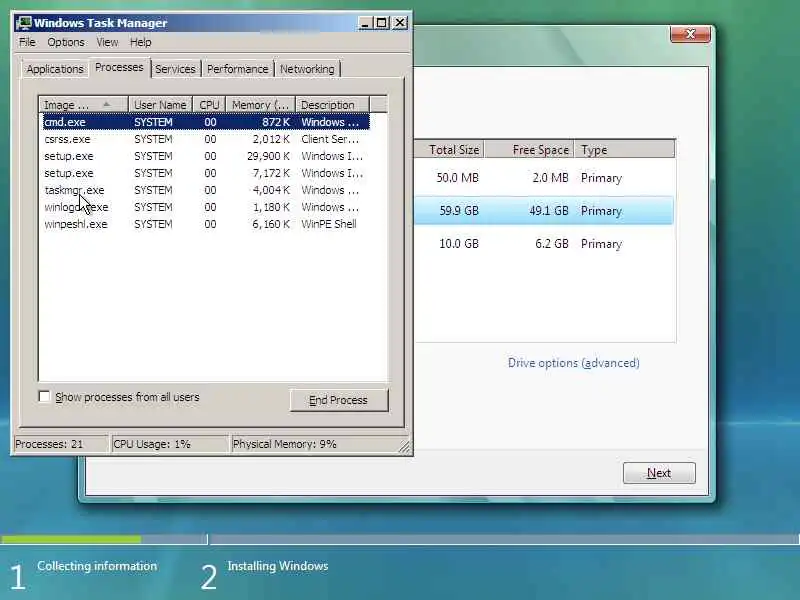This screenshot has width=800, height=600.
Task: Click the WinPE Shell description cell
Action: (329, 224)
